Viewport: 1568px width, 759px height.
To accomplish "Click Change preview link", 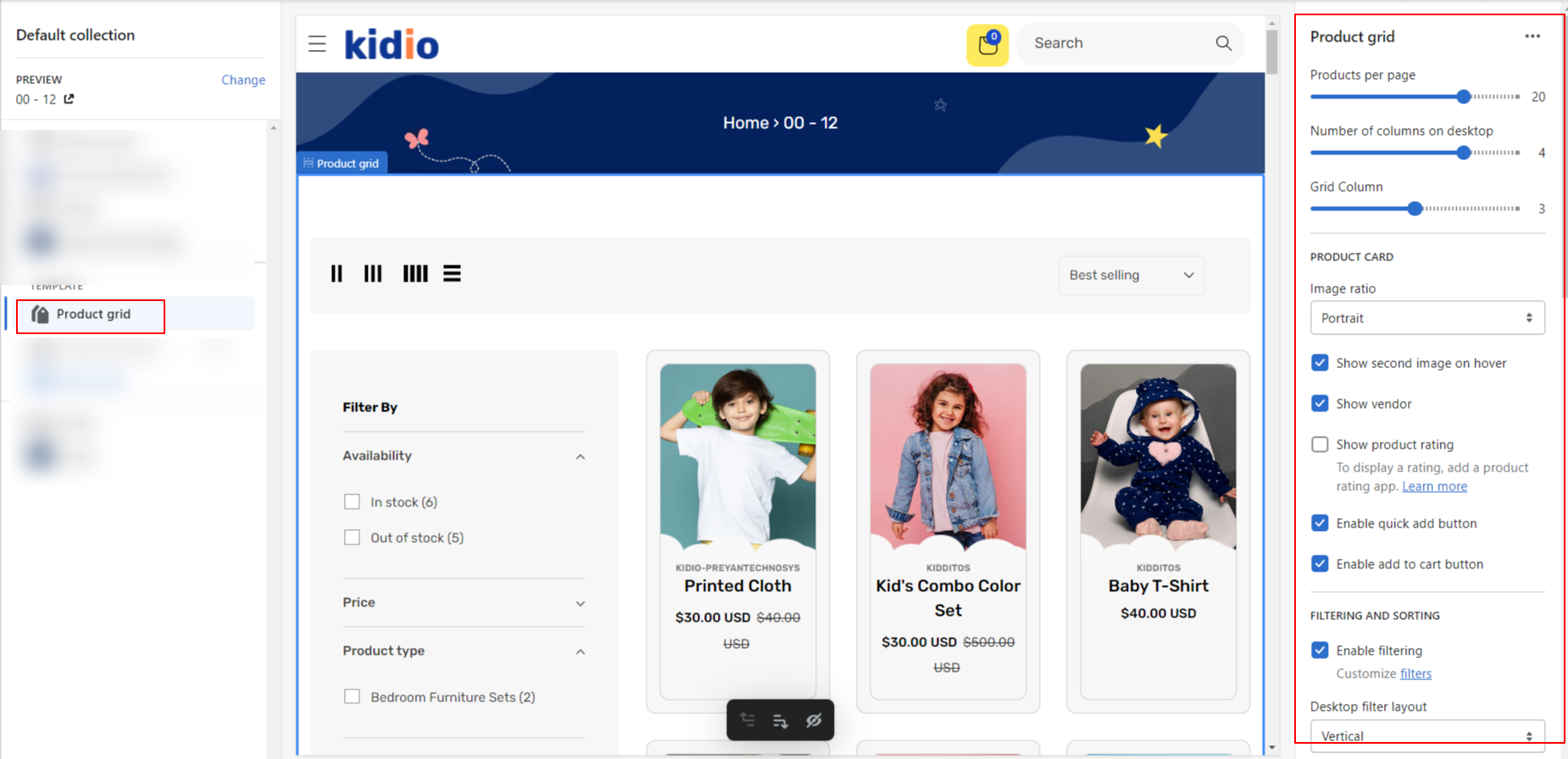I will 243,80.
